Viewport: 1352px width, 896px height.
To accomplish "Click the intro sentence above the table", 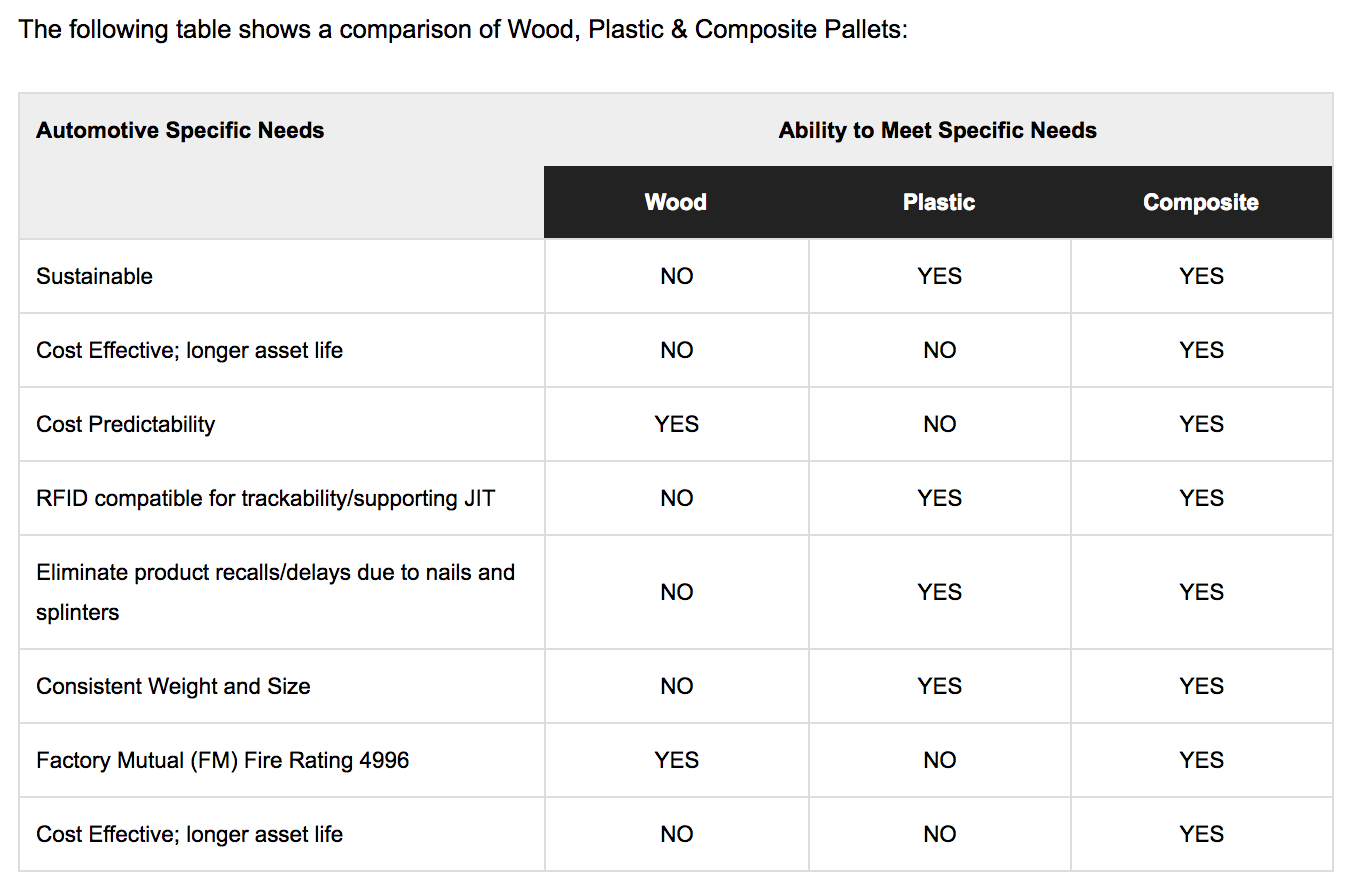I will pyautogui.click(x=463, y=29).
